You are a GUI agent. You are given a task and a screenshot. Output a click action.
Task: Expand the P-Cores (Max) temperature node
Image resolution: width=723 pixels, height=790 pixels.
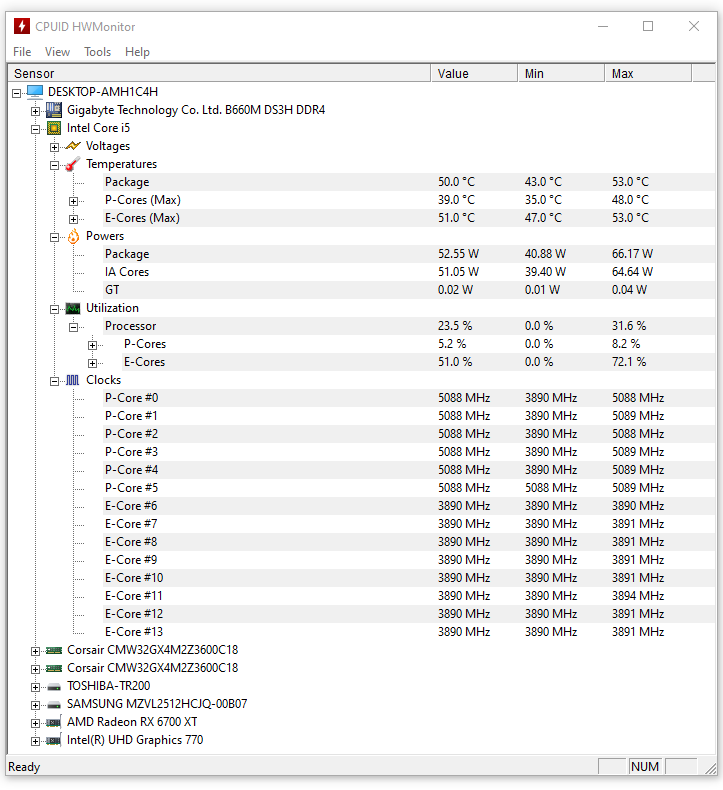point(74,200)
